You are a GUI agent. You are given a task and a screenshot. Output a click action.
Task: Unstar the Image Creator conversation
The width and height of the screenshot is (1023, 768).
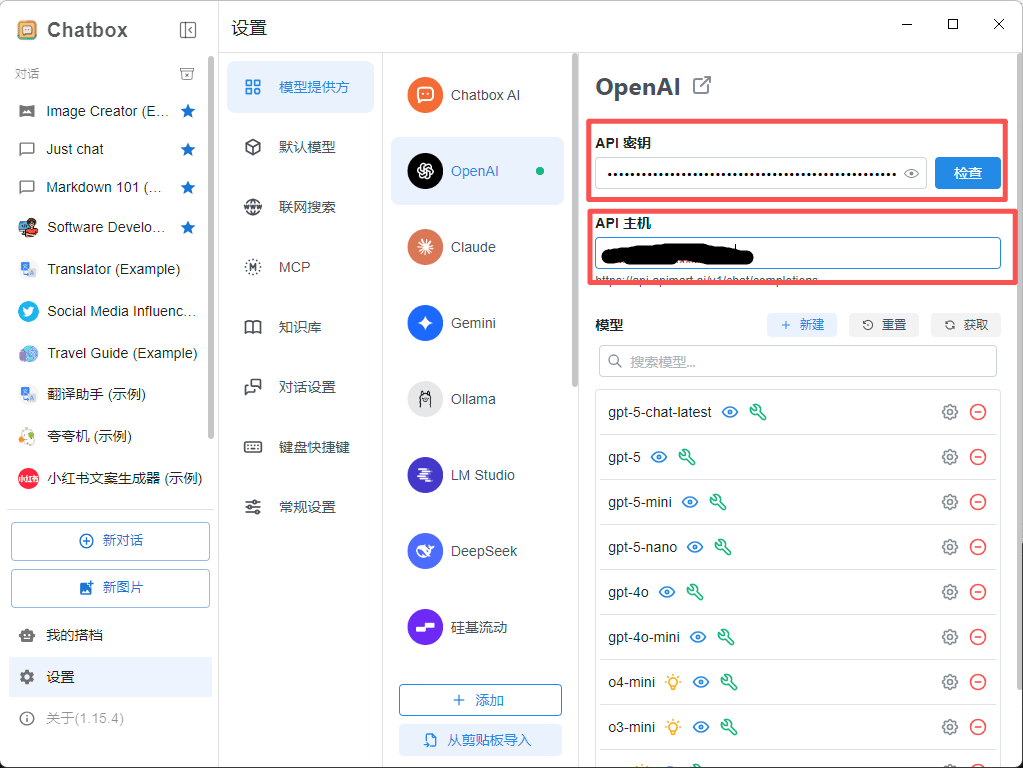[188, 111]
